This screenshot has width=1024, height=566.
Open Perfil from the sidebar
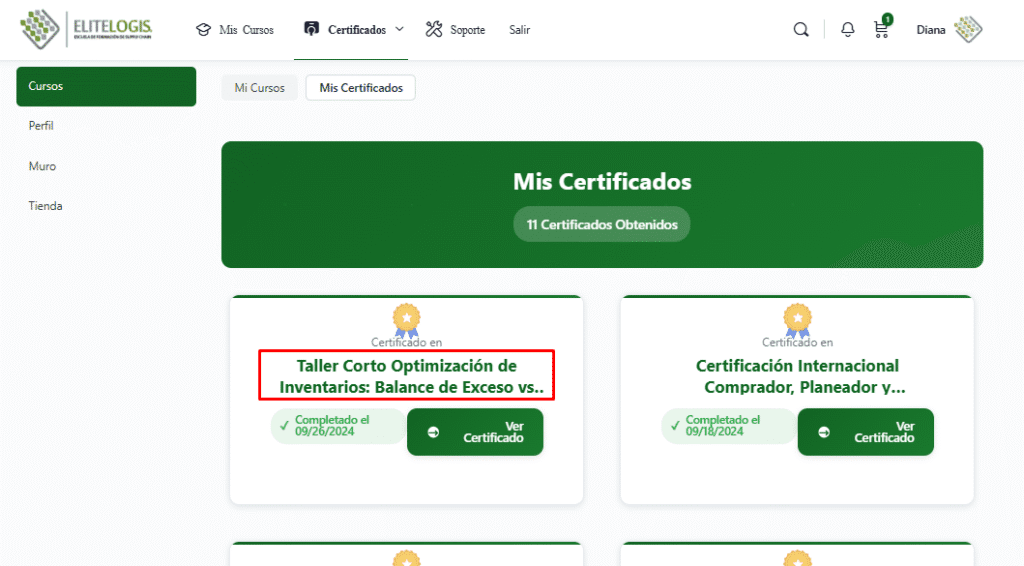coord(42,126)
